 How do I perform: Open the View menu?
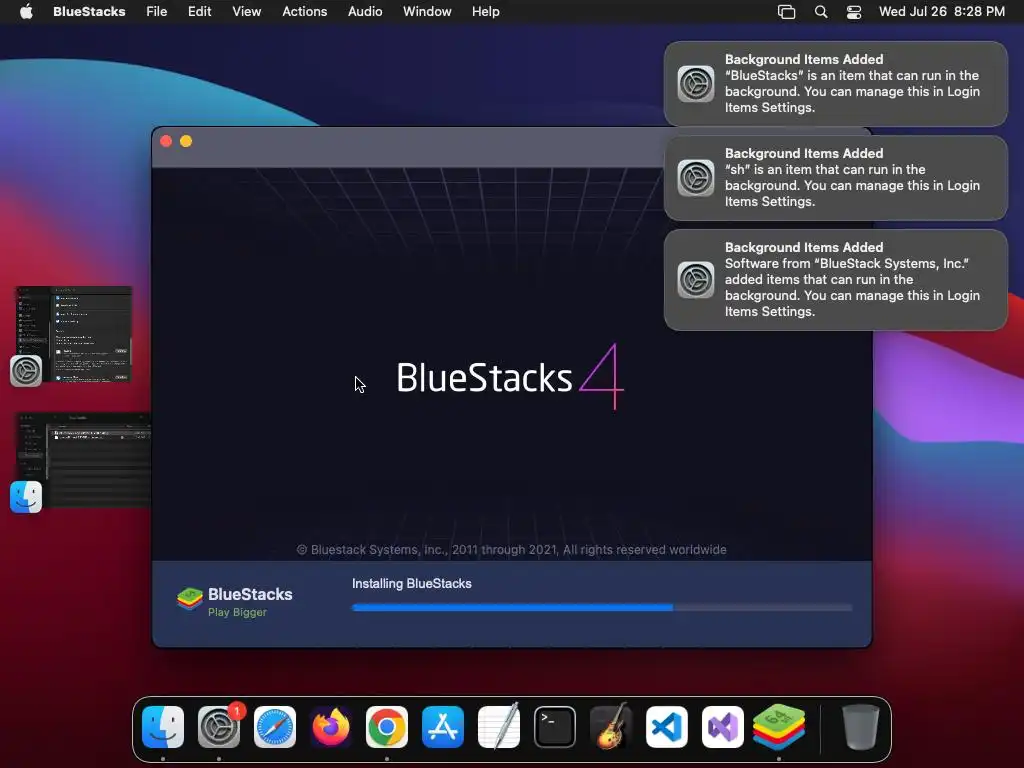pos(246,12)
